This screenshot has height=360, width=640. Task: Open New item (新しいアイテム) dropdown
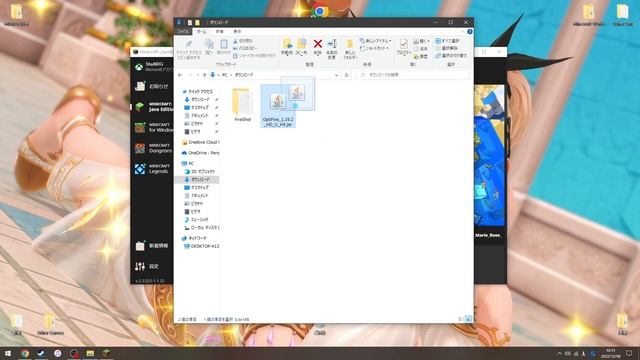(x=375, y=41)
